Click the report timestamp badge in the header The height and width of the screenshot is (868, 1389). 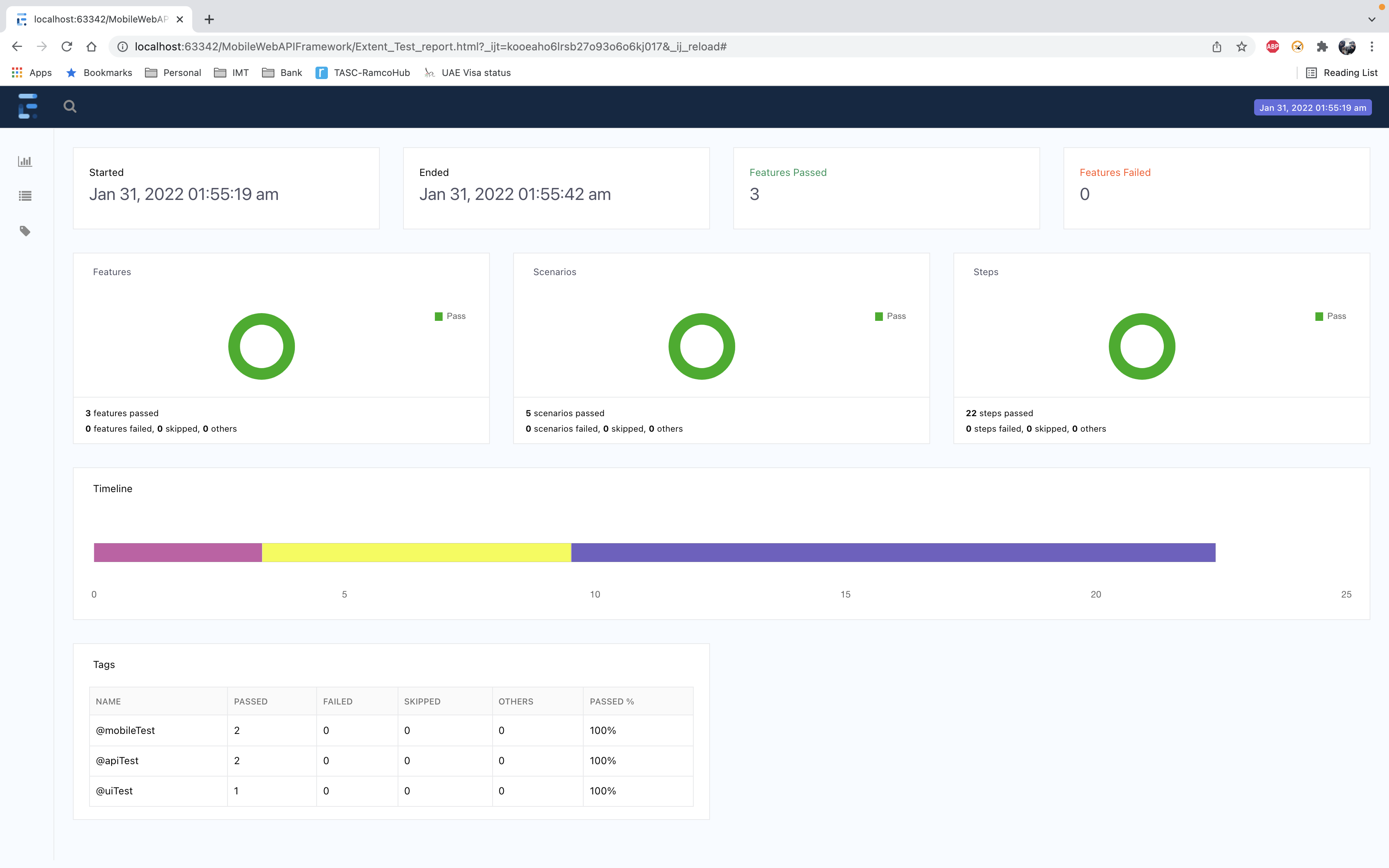pos(1312,107)
